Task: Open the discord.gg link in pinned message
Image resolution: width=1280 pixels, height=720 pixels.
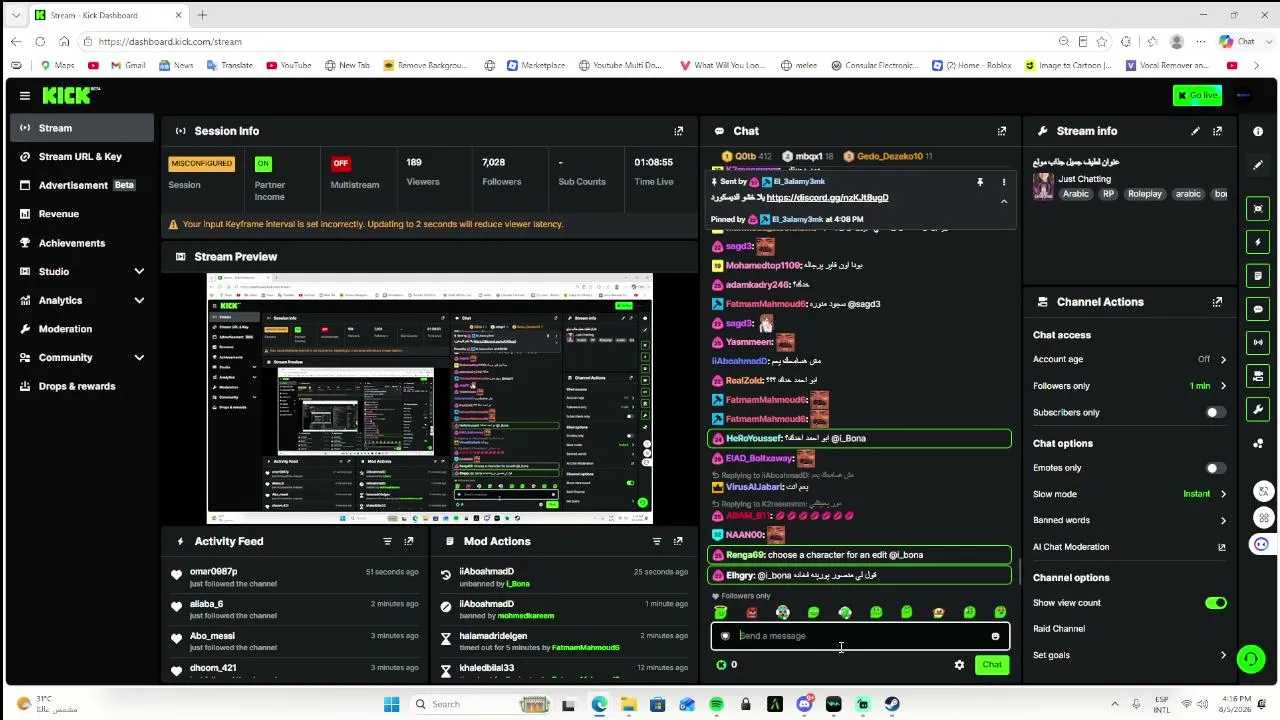Action: pyautogui.click(x=827, y=198)
